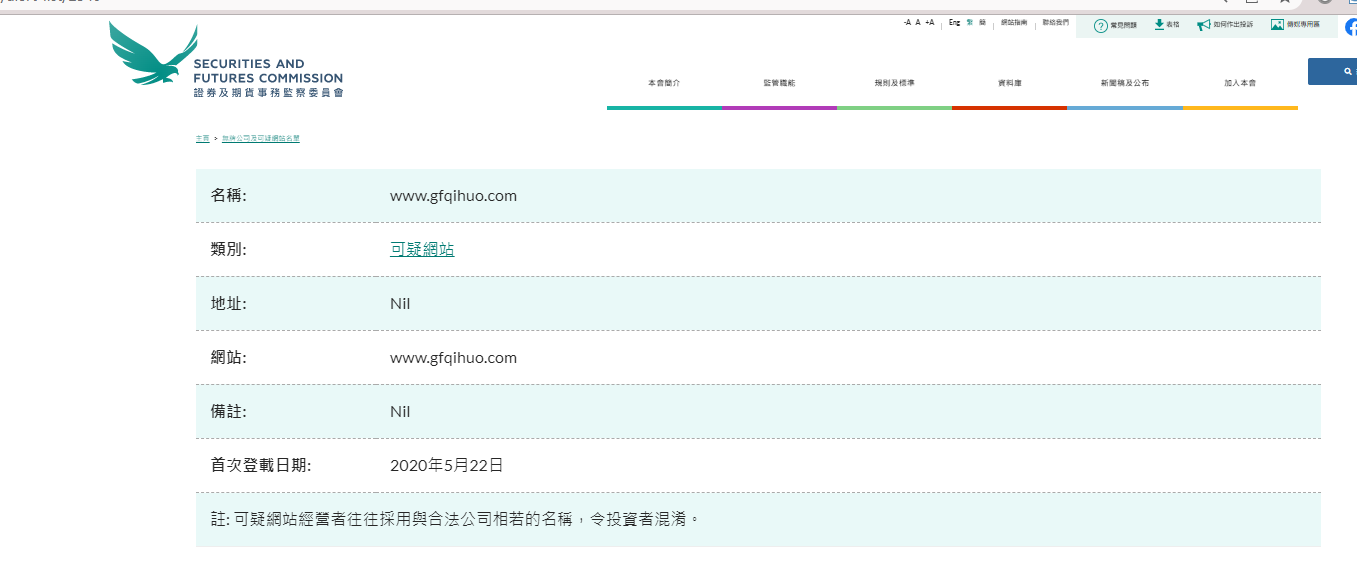The width and height of the screenshot is (1357, 577).
Task: Open the 新聞稿及公布 menu
Action: pos(1124,83)
